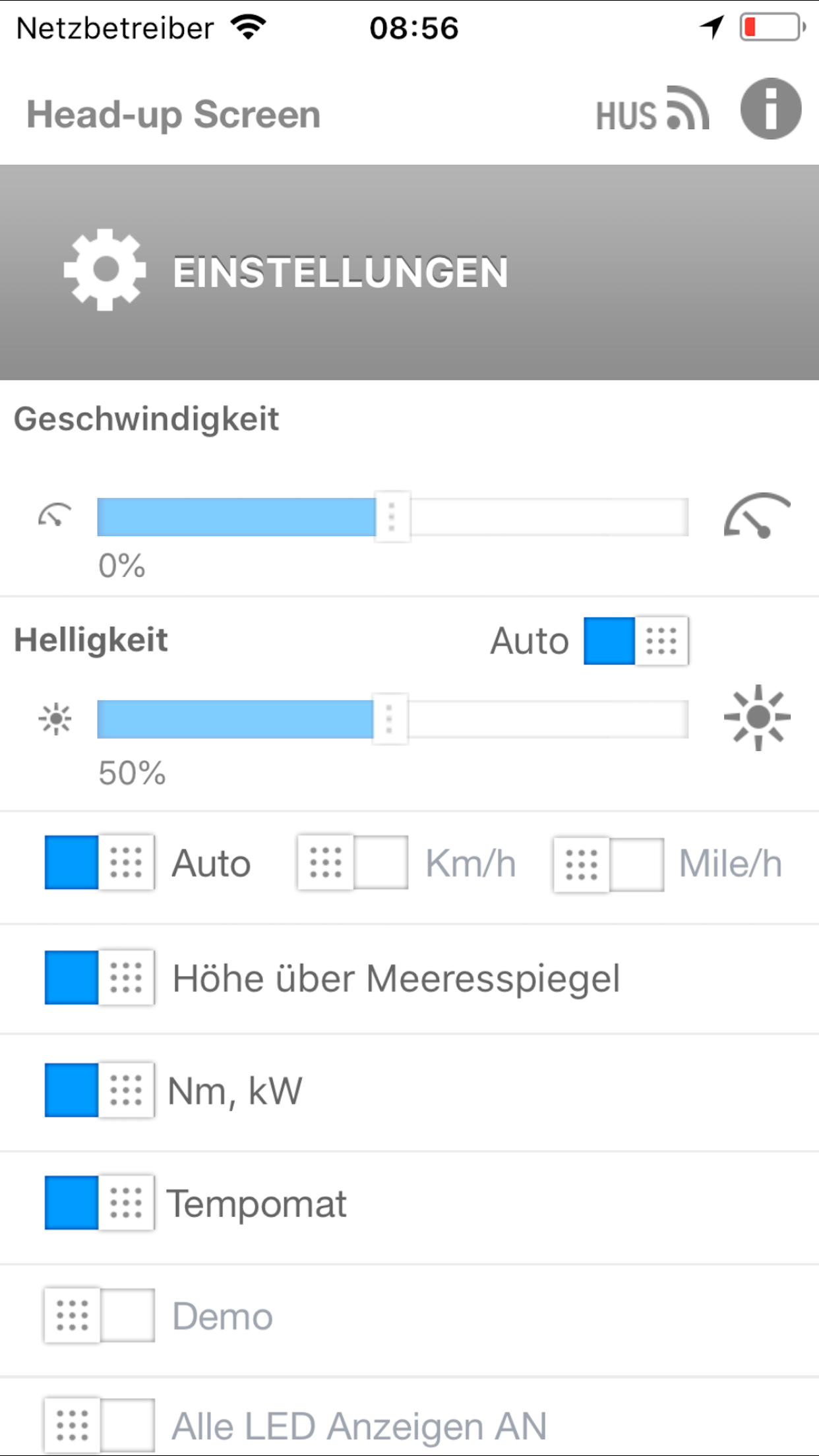Enable the Demo mode switch
The height and width of the screenshot is (1456, 819).
[x=100, y=1316]
